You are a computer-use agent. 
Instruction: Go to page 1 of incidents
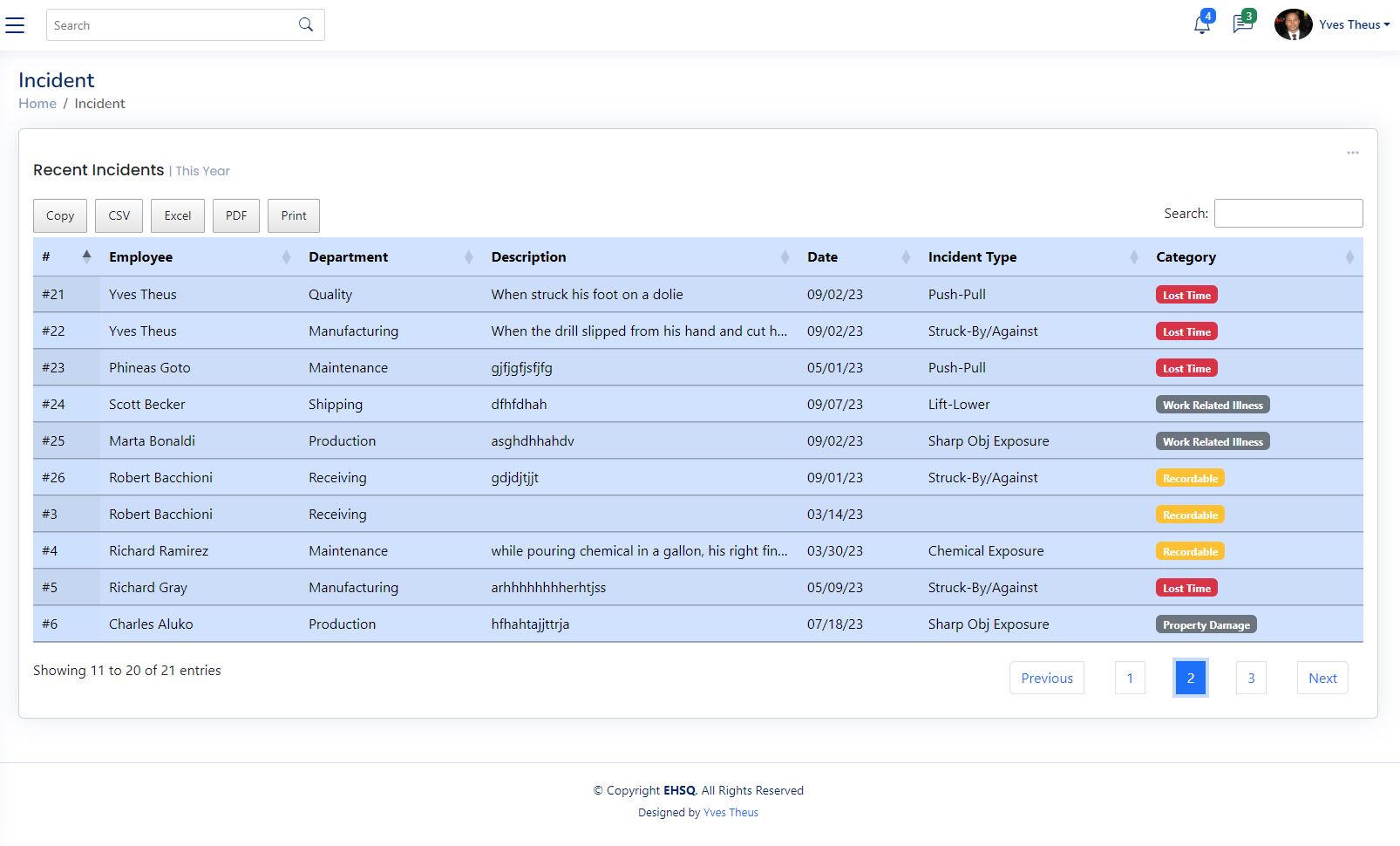click(x=1130, y=678)
